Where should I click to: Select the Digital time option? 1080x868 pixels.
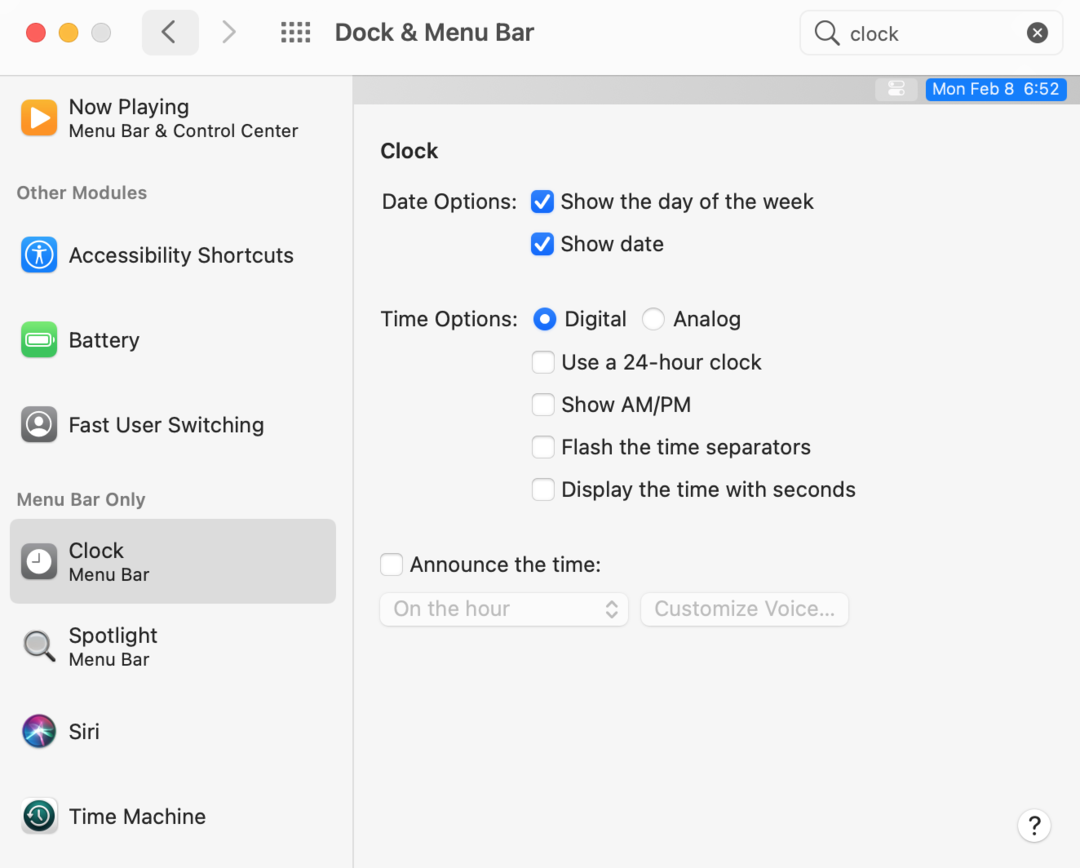544,319
